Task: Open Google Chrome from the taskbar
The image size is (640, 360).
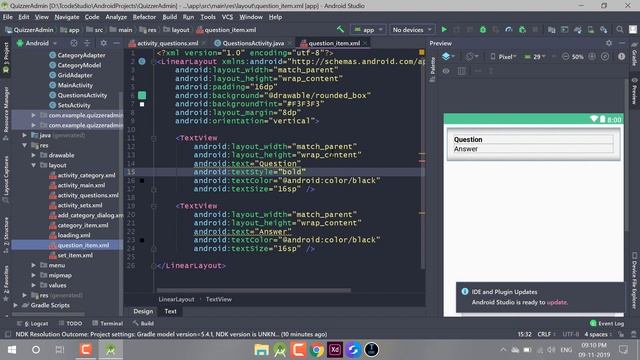Action: (316, 350)
